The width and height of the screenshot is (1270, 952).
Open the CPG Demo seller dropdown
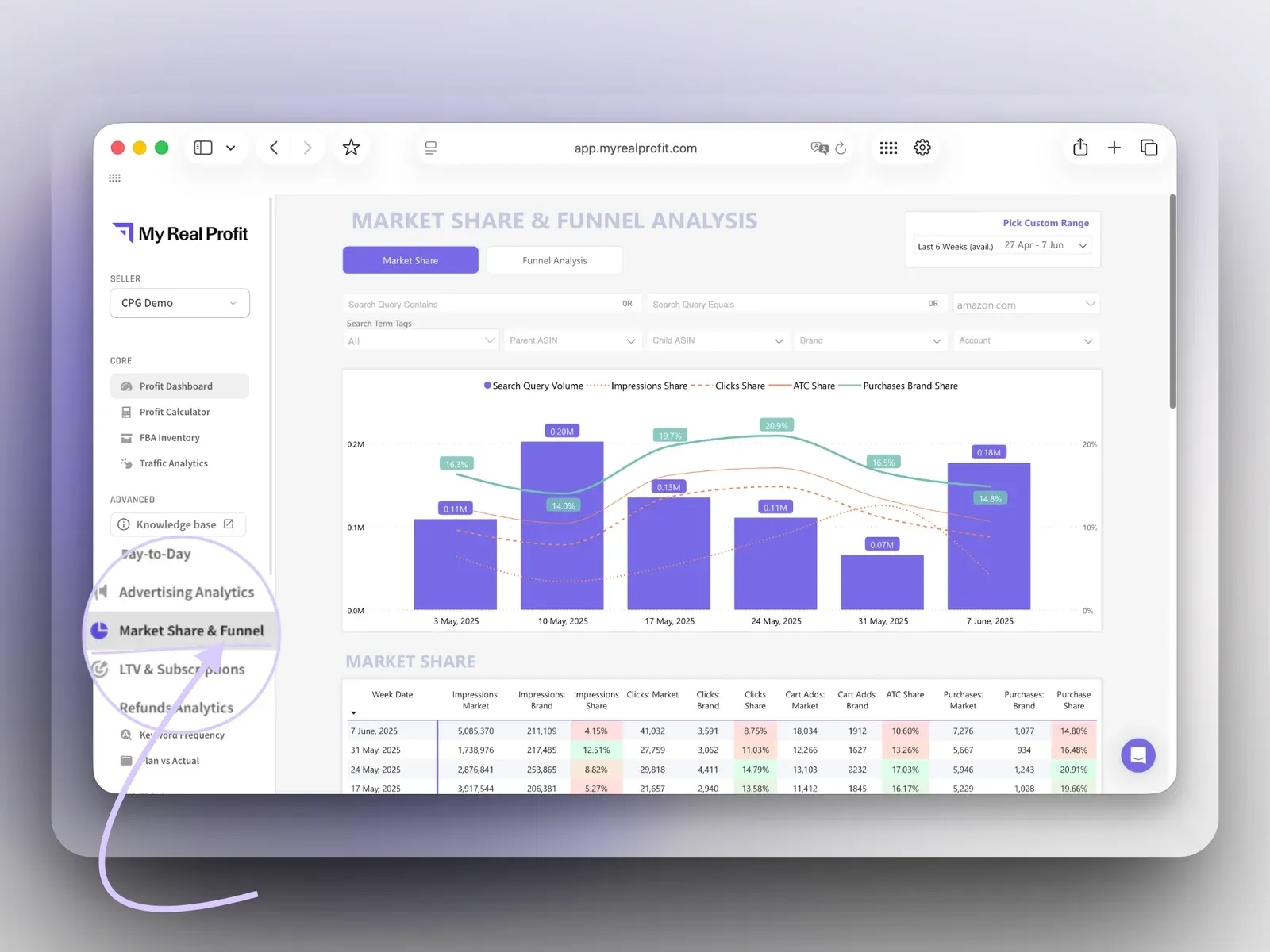click(179, 303)
